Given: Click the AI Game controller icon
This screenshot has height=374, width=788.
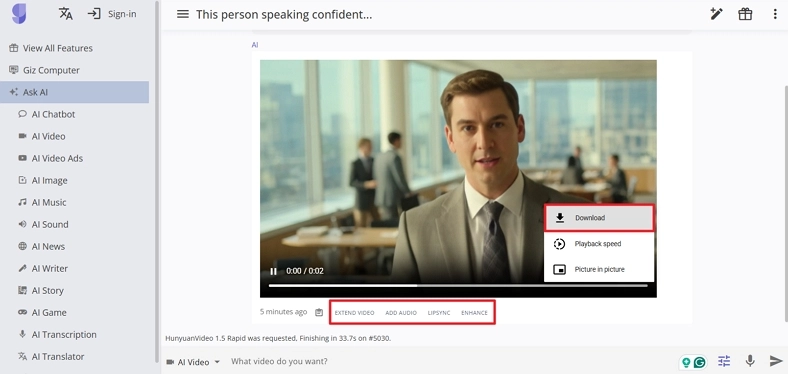Looking at the screenshot, I should click(22, 312).
